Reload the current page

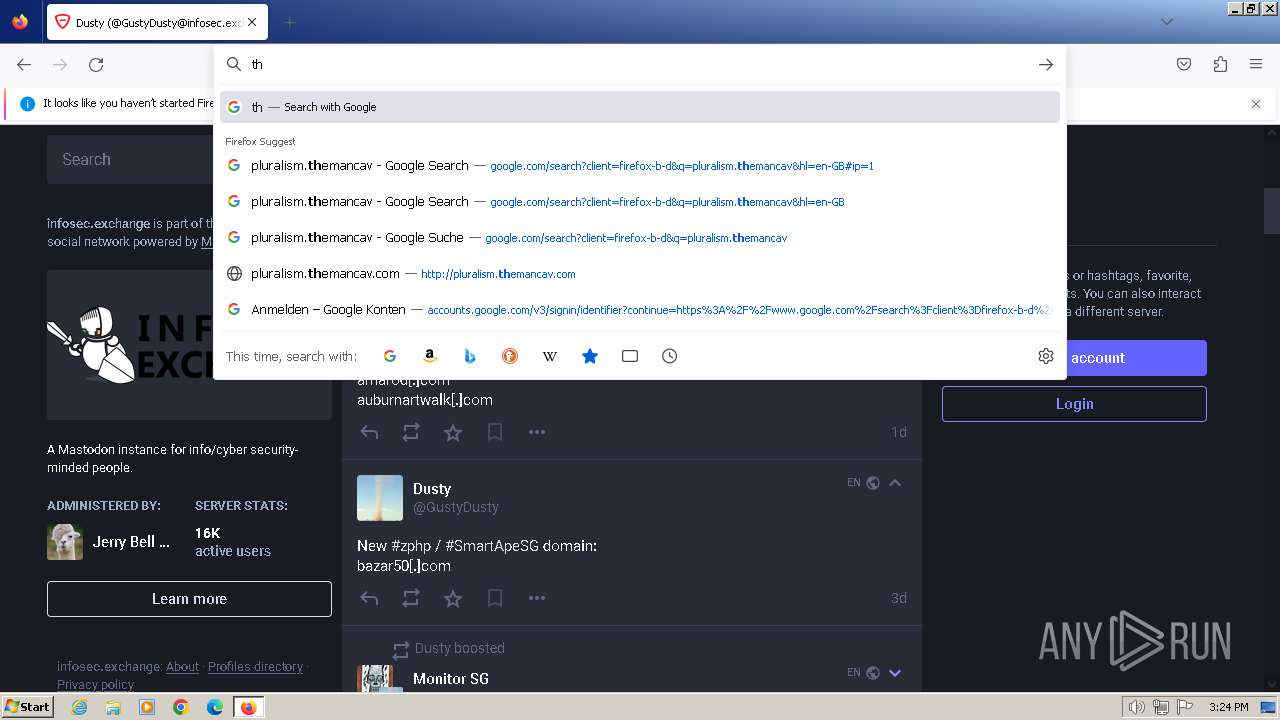[x=96, y=64]
